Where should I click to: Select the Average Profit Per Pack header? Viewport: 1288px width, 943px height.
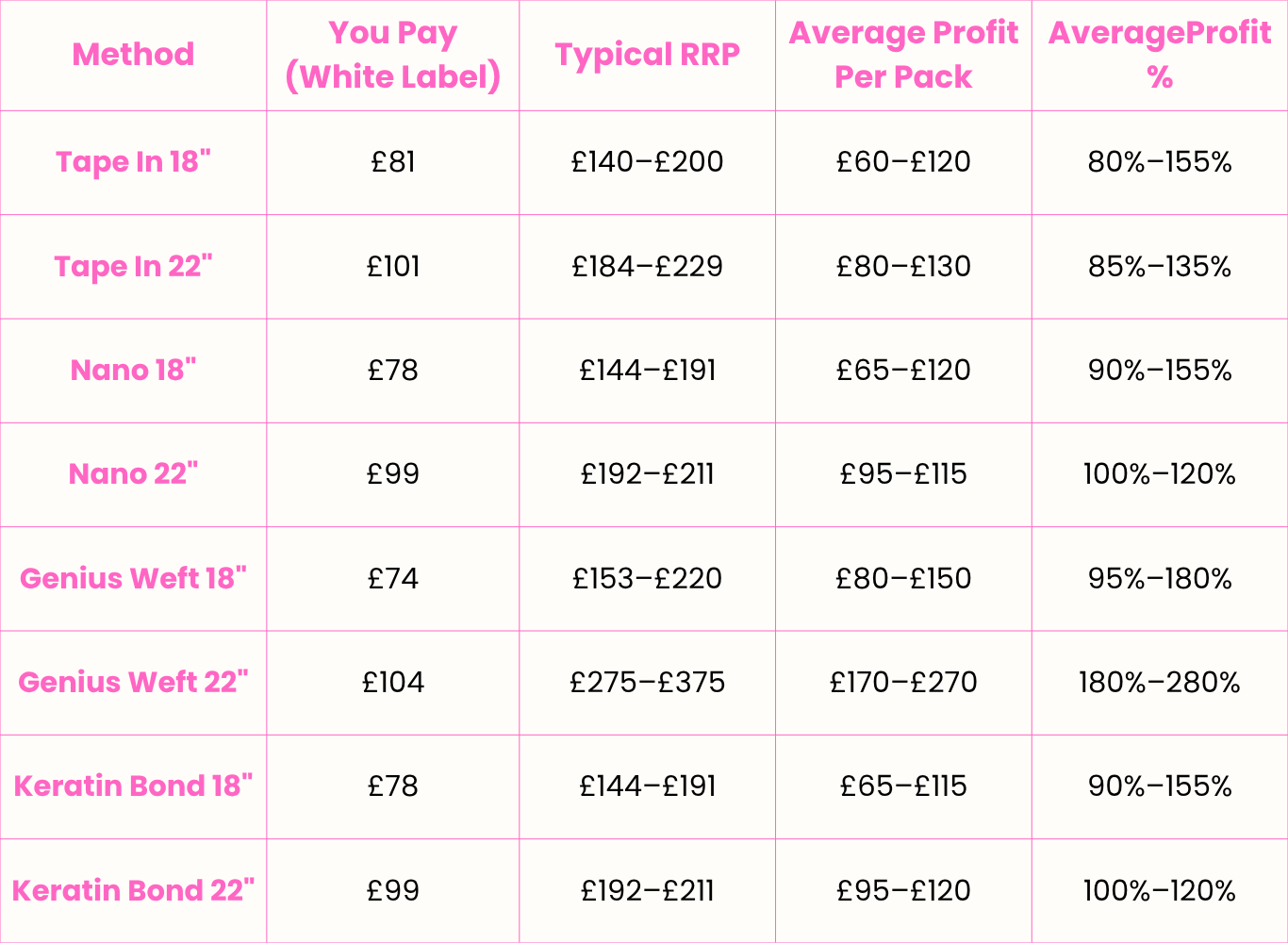click(x=903, y=55)
